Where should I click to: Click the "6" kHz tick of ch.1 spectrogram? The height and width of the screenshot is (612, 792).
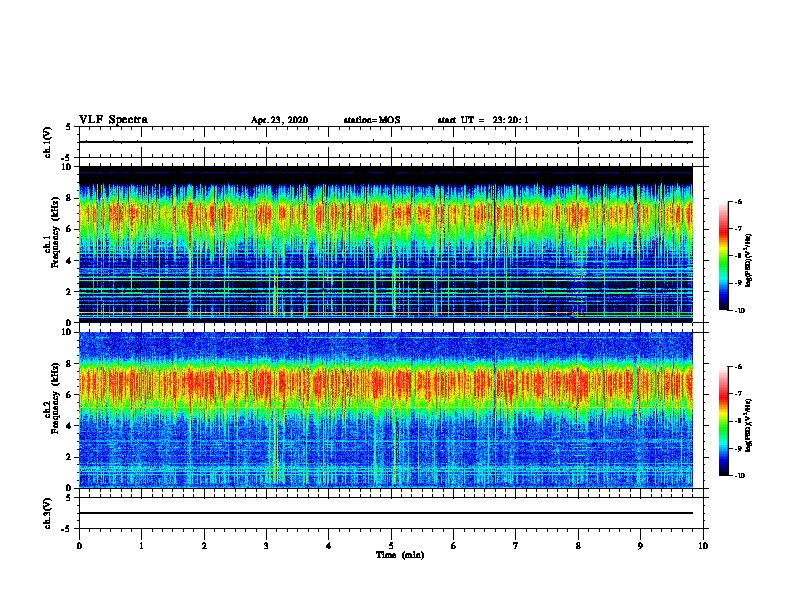(x=69, y=229)
